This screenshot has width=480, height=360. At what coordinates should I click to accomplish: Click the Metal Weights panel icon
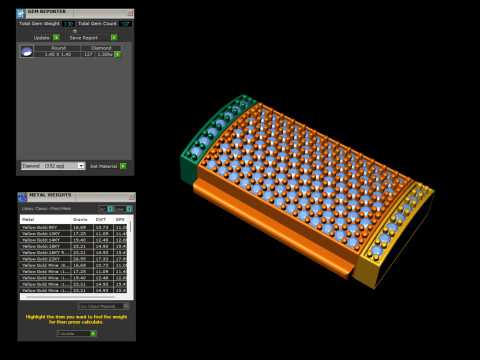point(22,197)
